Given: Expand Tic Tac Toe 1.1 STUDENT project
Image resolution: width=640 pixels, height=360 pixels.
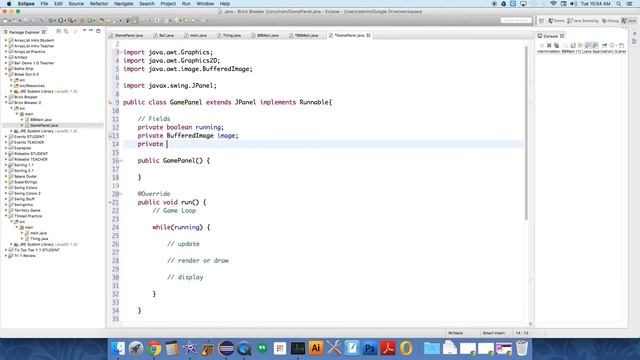Looking at the screenshot, I should (6, 250).
